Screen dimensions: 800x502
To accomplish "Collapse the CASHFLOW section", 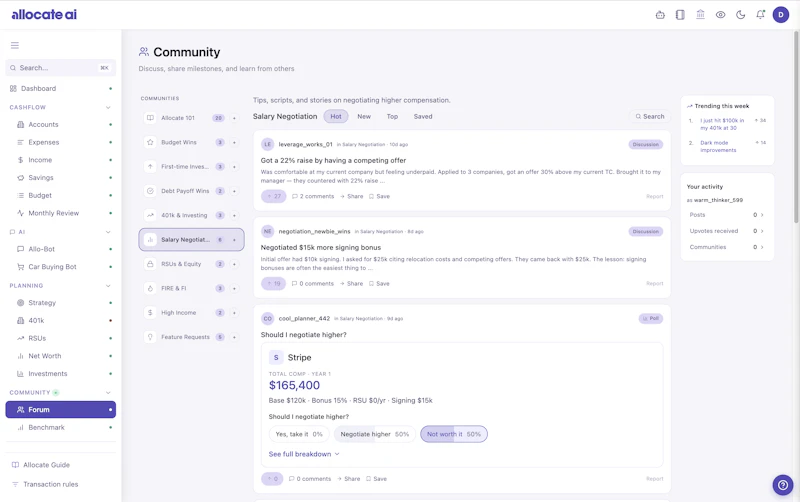I will point(108,108).
